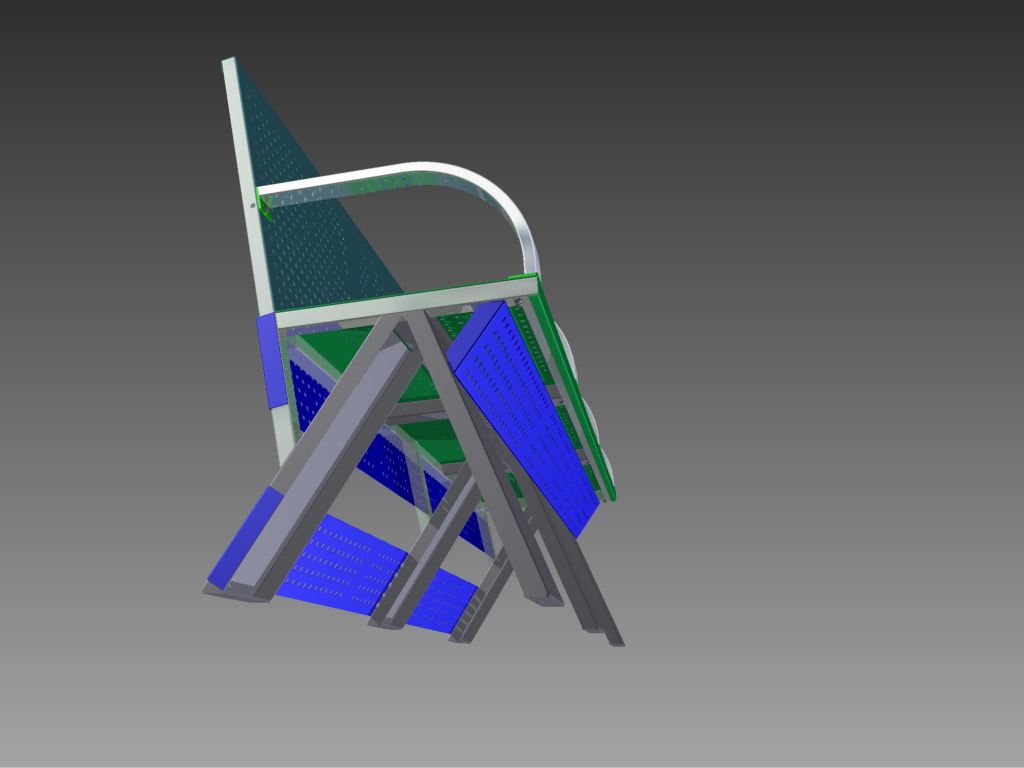Select the blue bracket on the rear post
Viewport: 1024px width, 768px height.
pyautogui.click(x=272, y=360)
